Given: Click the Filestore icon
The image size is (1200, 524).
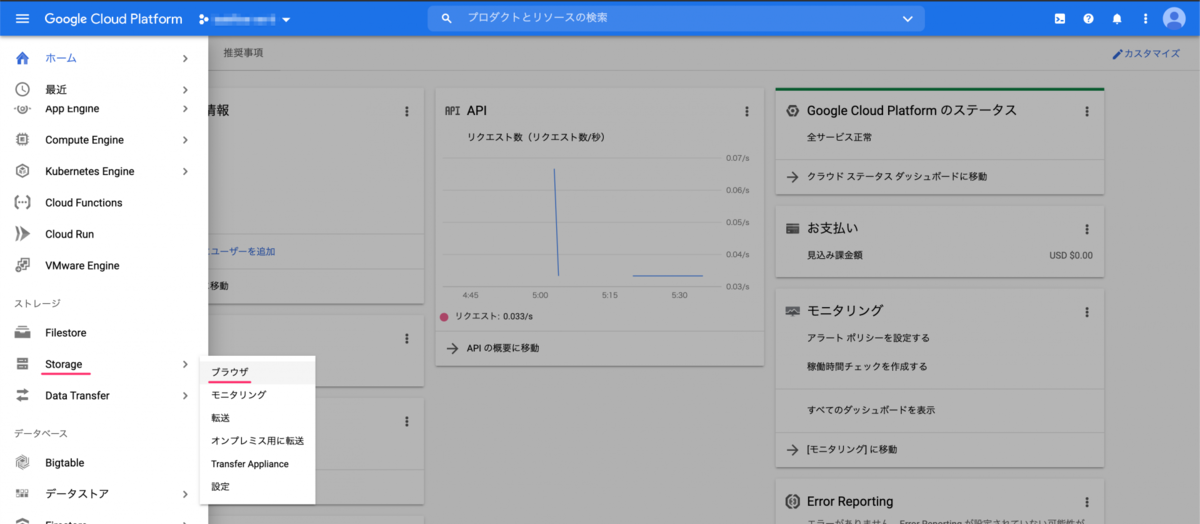Looking at the screenshot, I should coord(22,333).
